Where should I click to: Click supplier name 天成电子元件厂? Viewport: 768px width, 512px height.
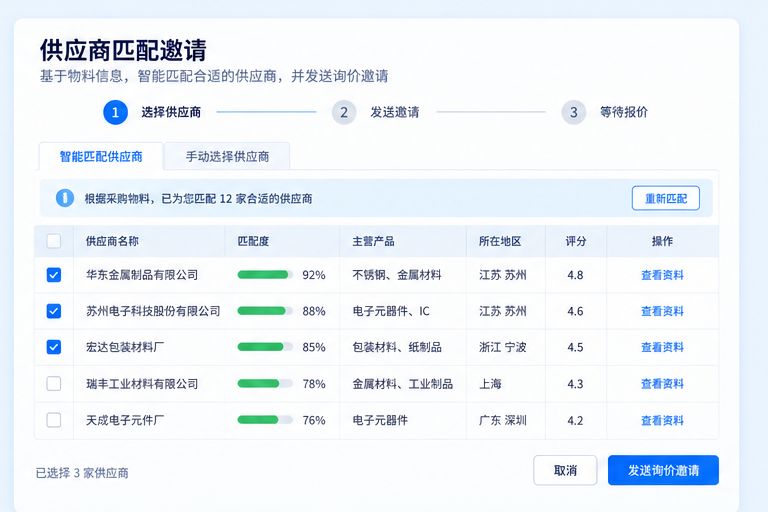coord(125,420)
